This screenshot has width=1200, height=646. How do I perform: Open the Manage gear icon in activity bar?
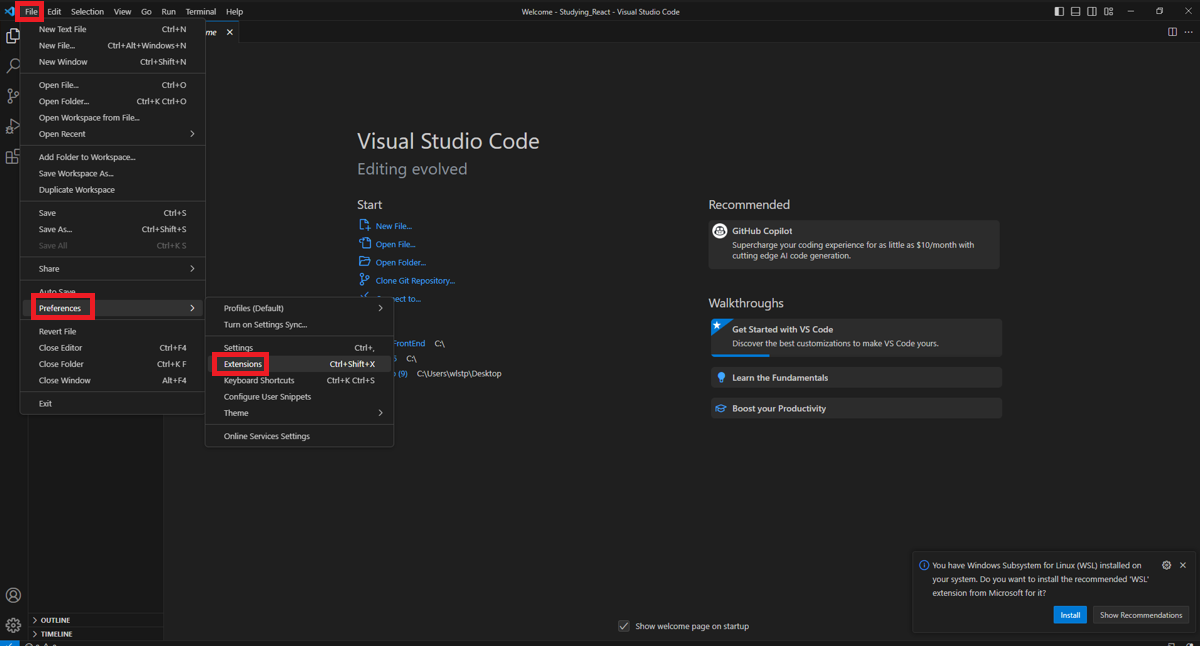coord(13,625)
